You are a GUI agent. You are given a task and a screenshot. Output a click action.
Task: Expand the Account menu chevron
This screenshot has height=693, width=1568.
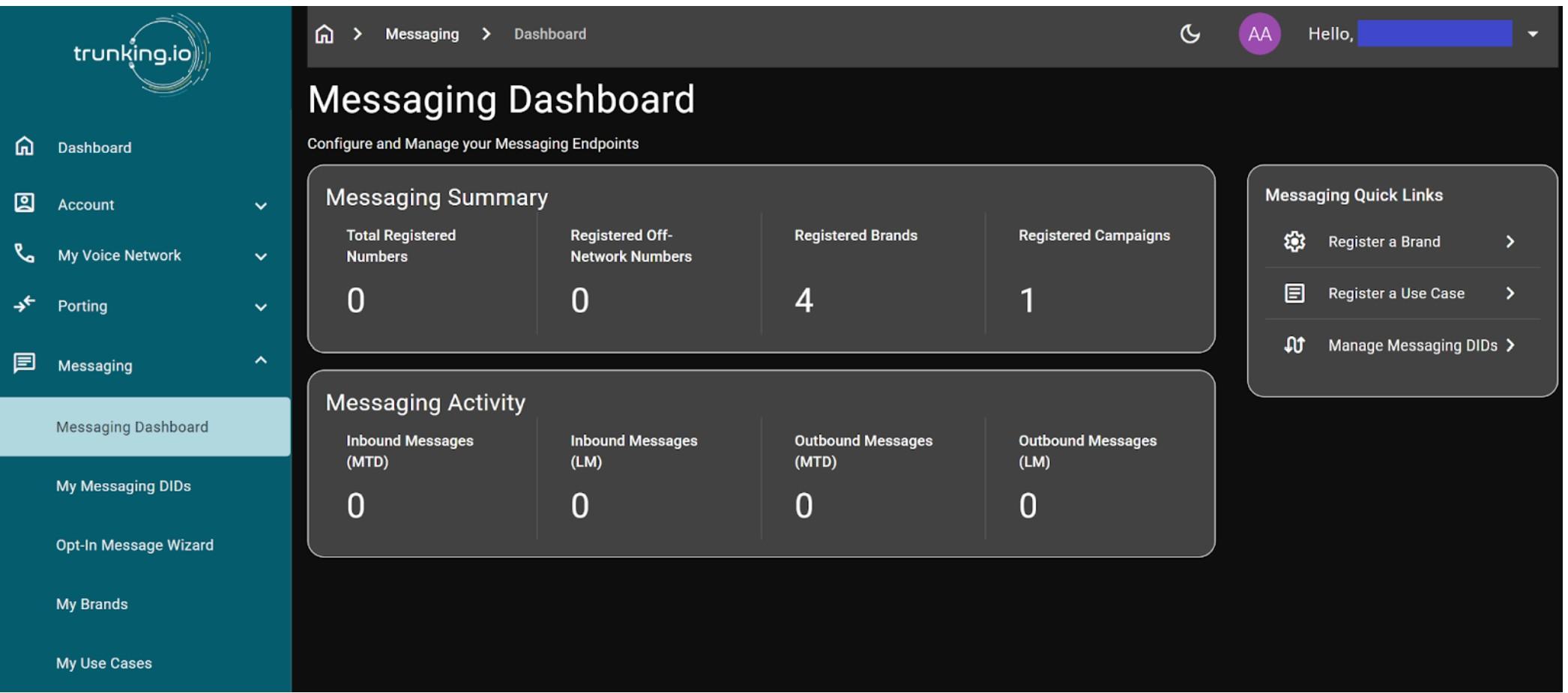coord(261,206)
